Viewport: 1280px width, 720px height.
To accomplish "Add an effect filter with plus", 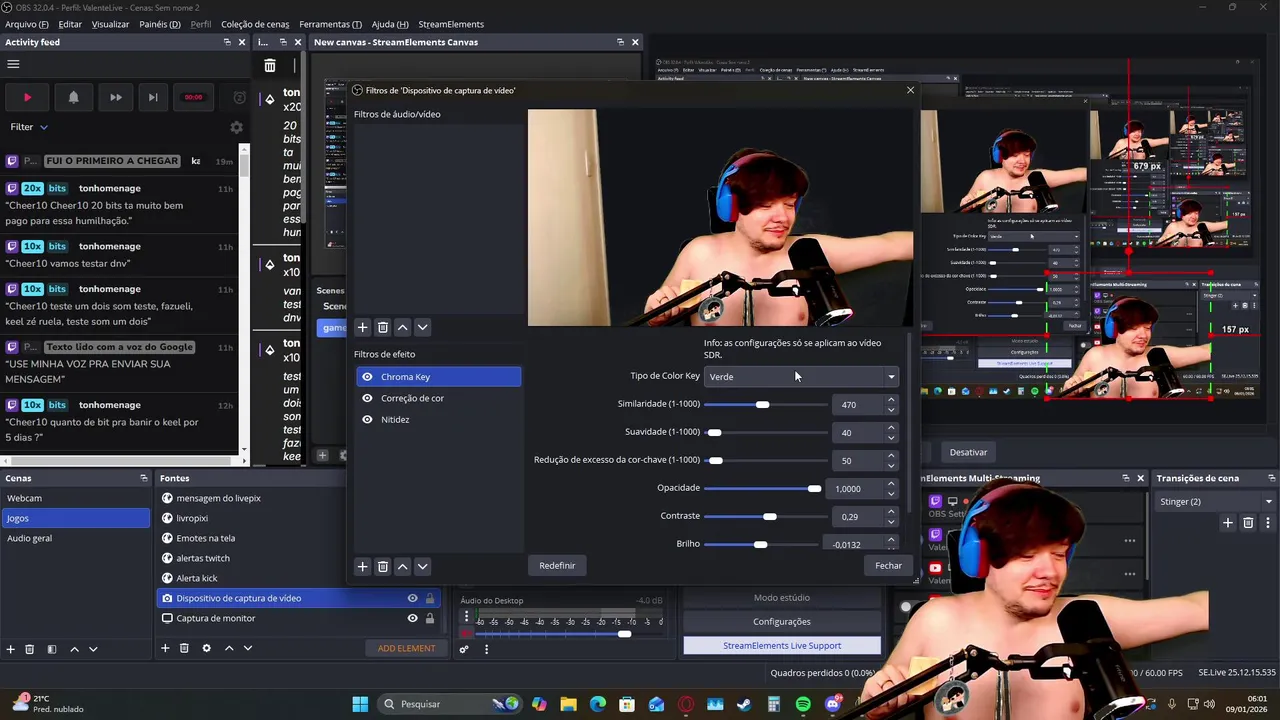I will tap(363, 567).
